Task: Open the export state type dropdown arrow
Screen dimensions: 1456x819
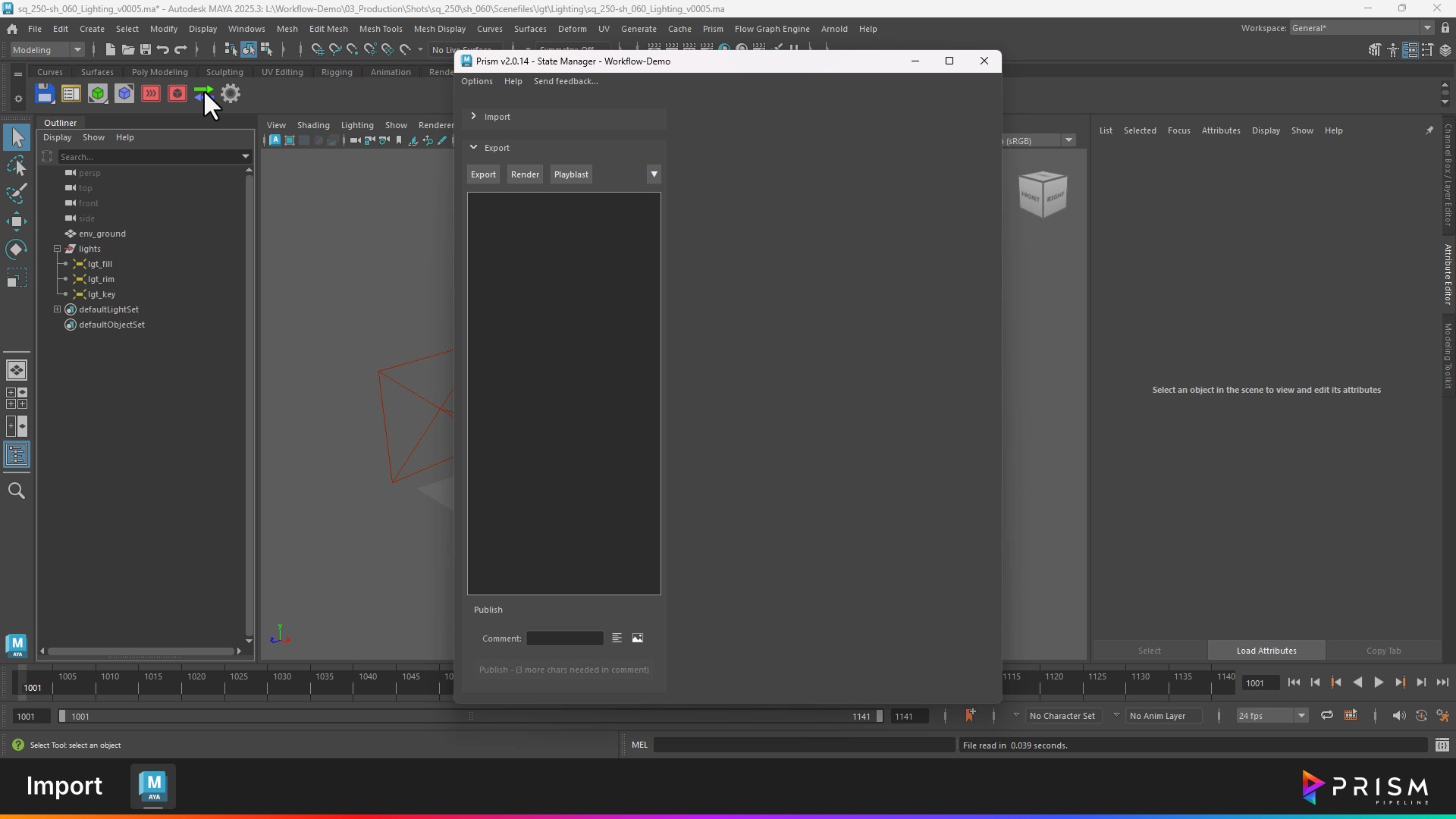Action: point(654,174)
